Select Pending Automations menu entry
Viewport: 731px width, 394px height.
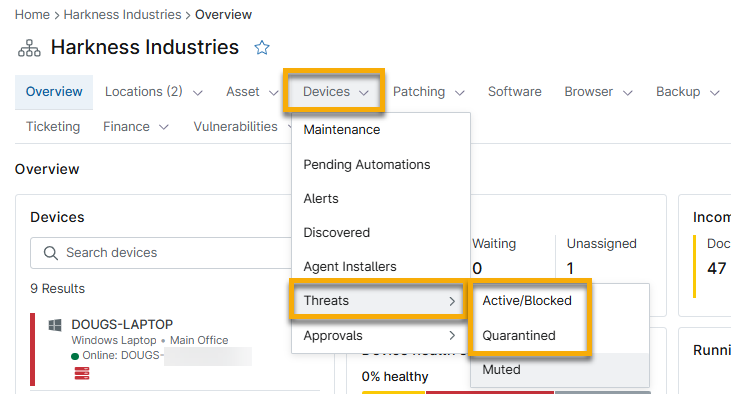point(380,165)
